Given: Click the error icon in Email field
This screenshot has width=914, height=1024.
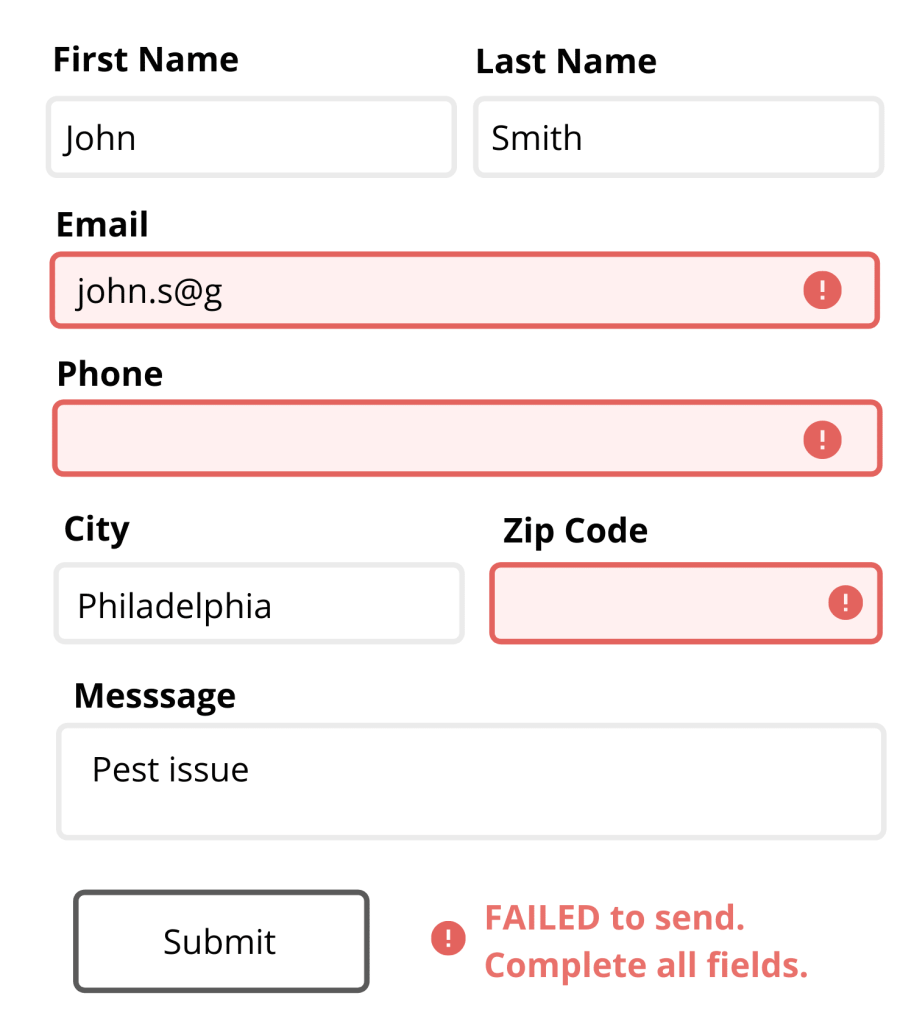Looking at the screenshot, I should 822,290.
